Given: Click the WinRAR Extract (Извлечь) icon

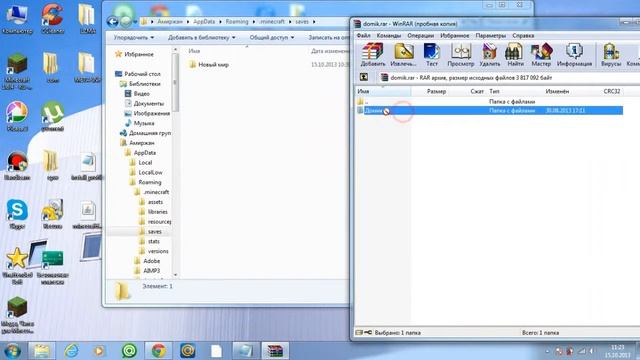Looking at the screenshot, I should 403,55.
